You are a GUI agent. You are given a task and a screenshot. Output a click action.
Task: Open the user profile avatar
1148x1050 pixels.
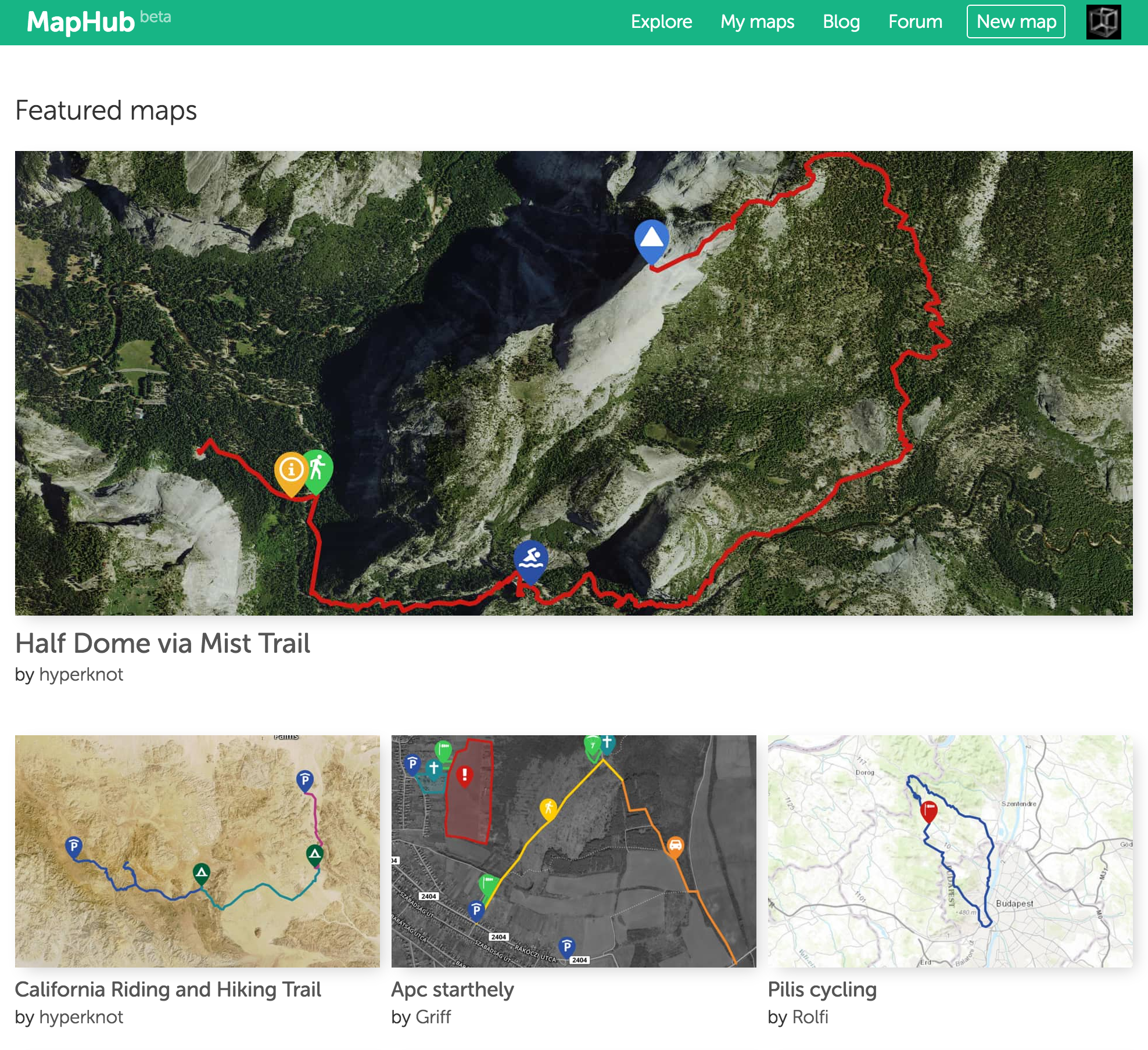[x=1103, y=22]
